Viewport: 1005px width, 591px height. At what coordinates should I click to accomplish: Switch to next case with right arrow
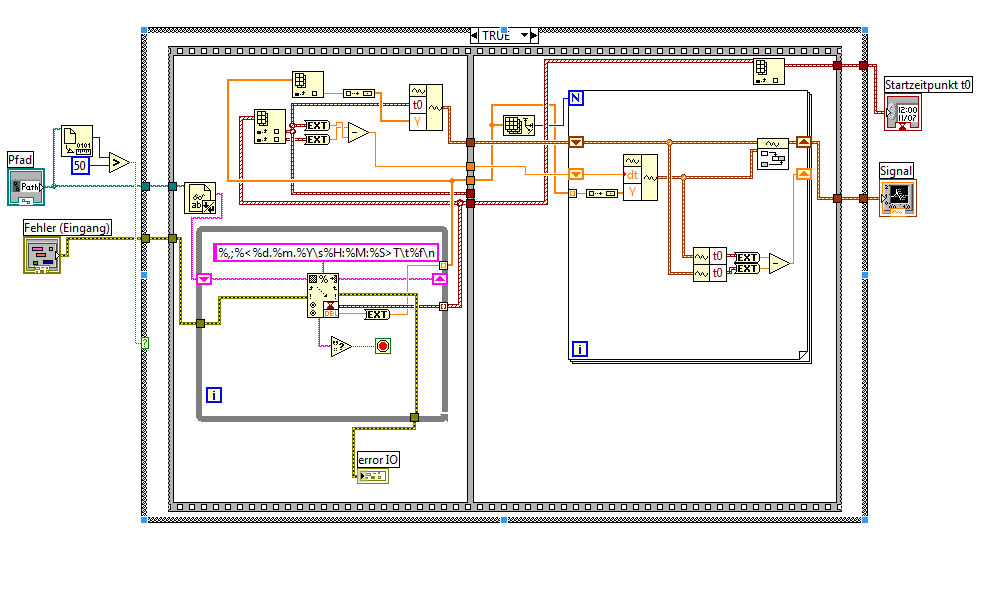(534, 35)
